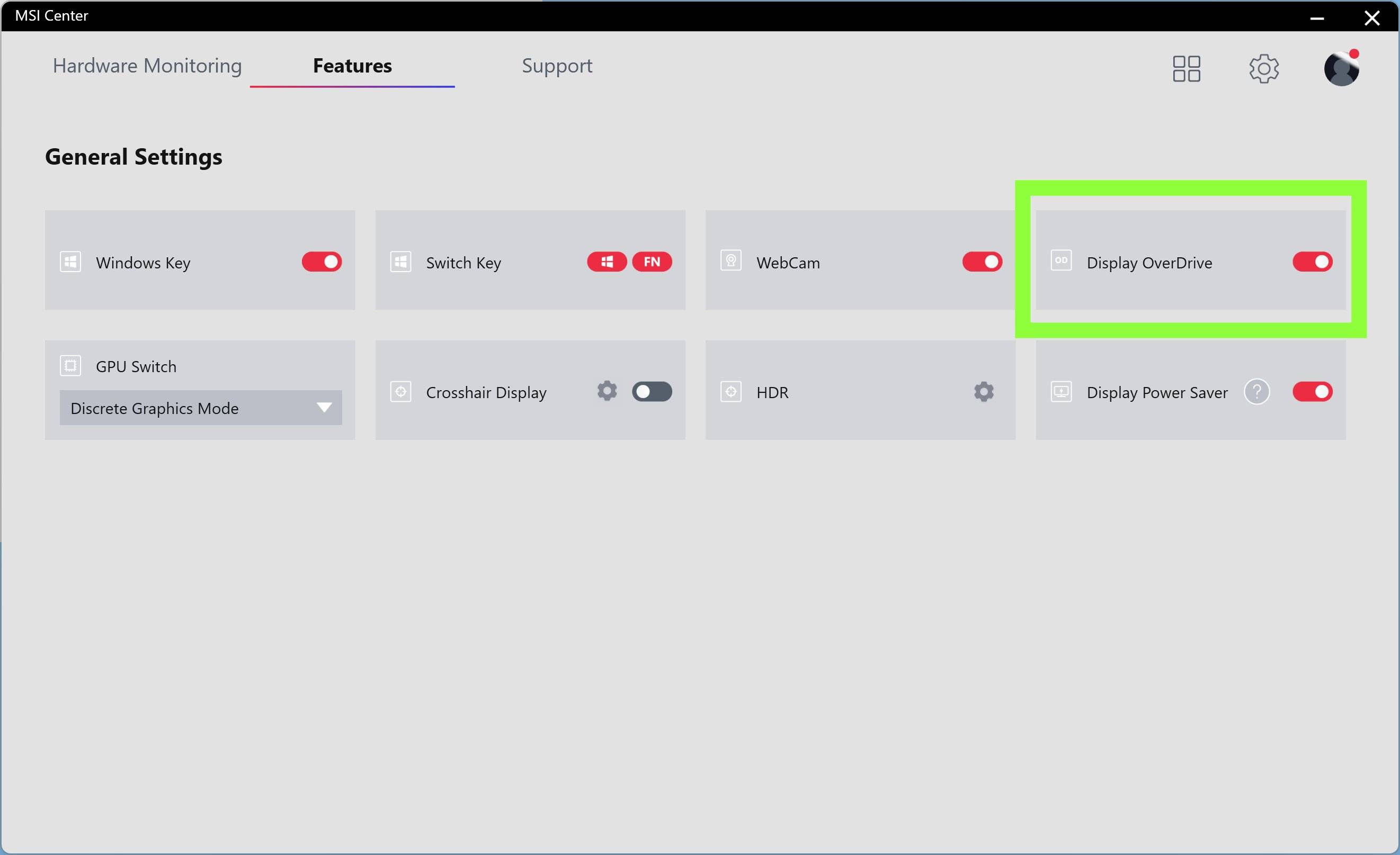Switch to Hardware Monitoring tab

(x=147, y=66)
